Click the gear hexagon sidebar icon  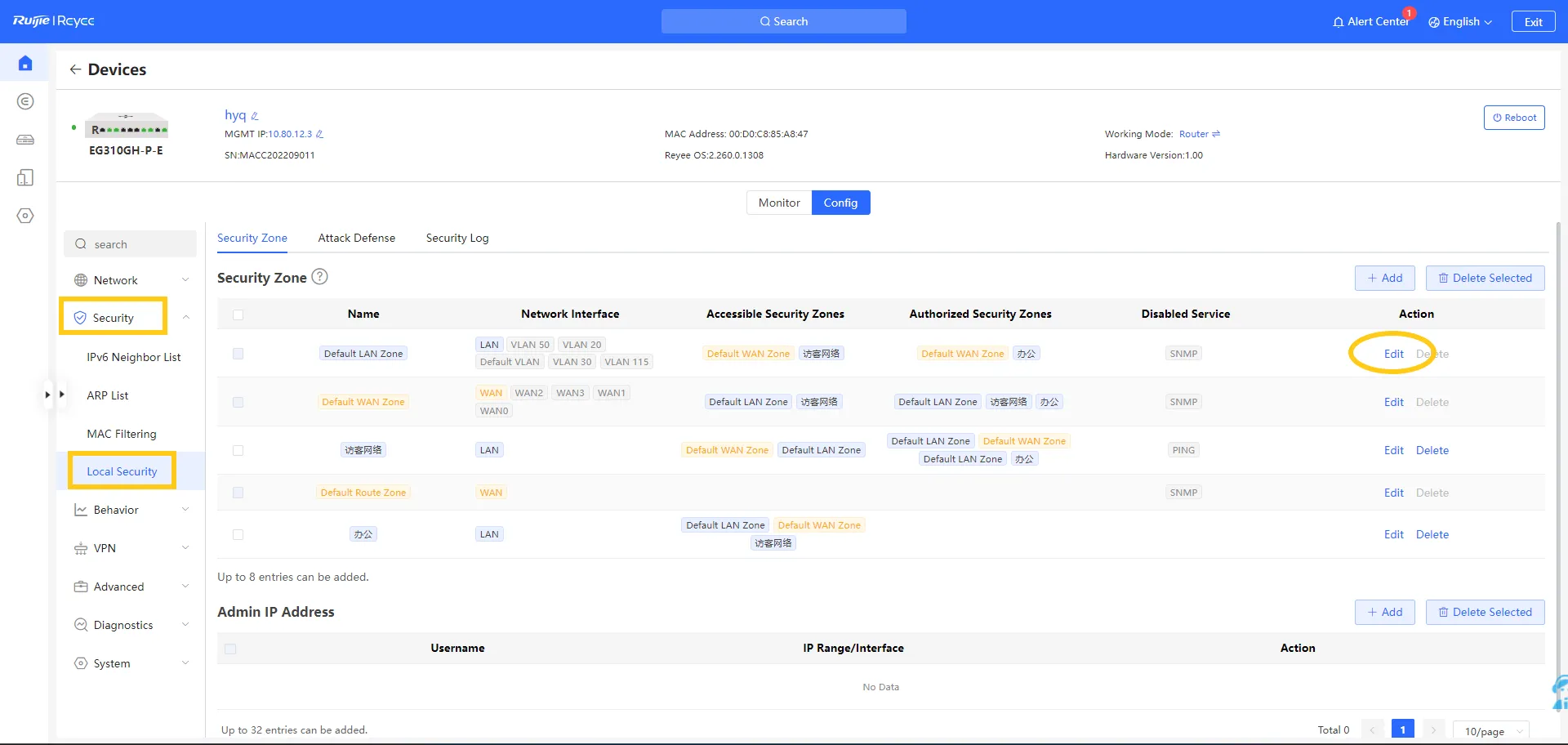(25, 216)
